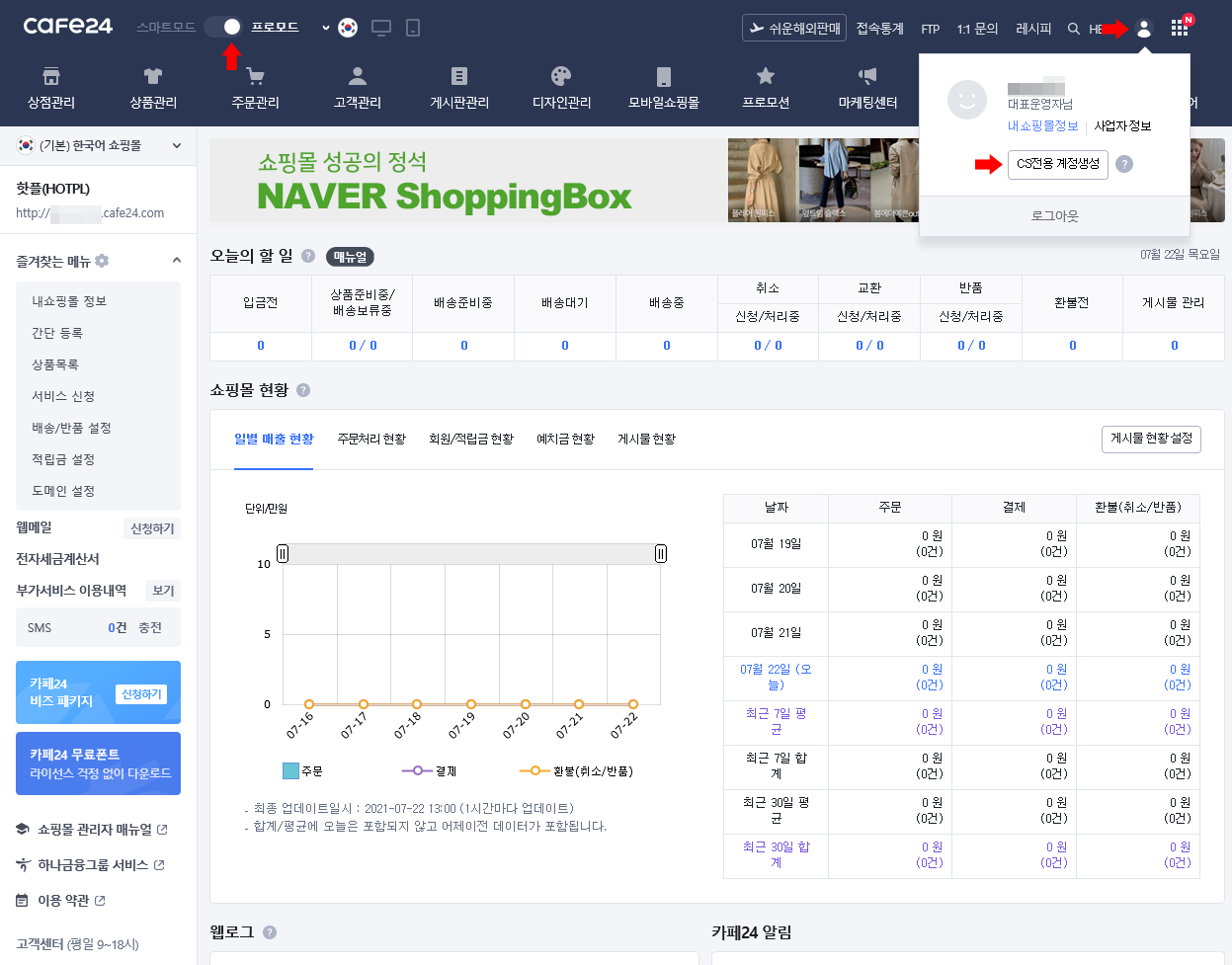
Task: Click the help icon beside 오늘의 할 일
Action: 308,256
